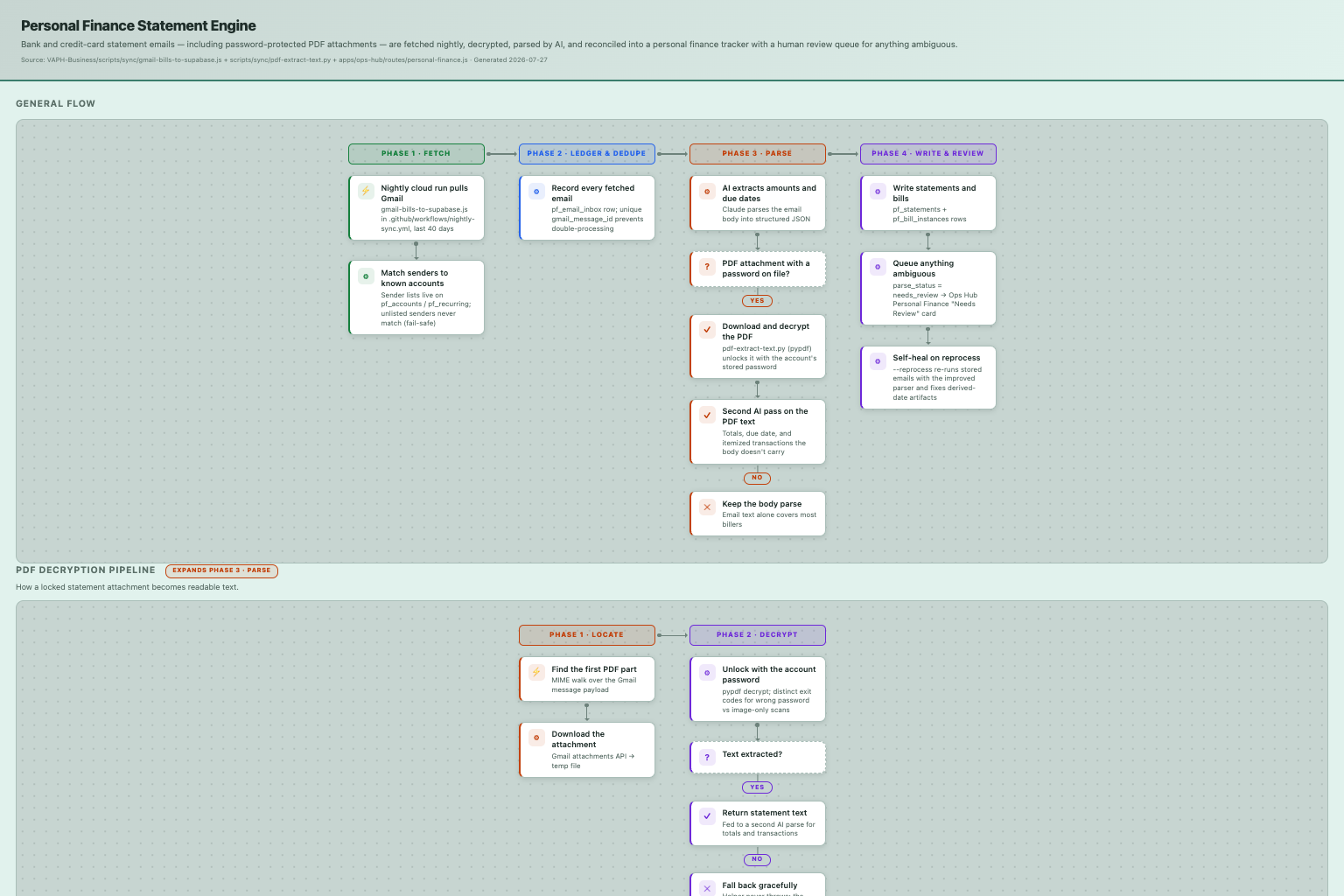Click 'Find the first PDF part' title
The height and width of the screenshot is (896, 1344).
click(x=594, y=669)
